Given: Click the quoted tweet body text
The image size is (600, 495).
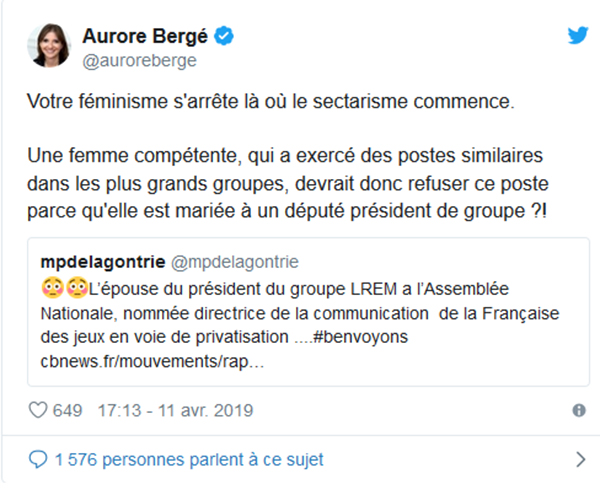Looking at the screenshot, I should coord(300,312).
